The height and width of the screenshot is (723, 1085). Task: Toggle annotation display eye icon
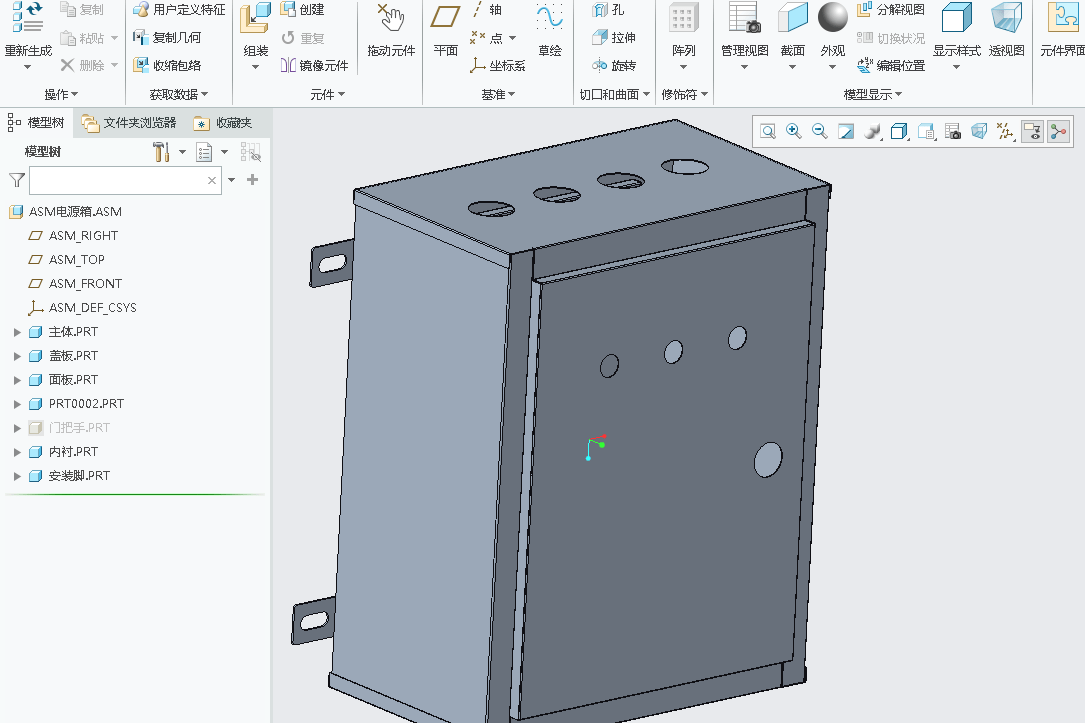click(x=1032, y=131)
